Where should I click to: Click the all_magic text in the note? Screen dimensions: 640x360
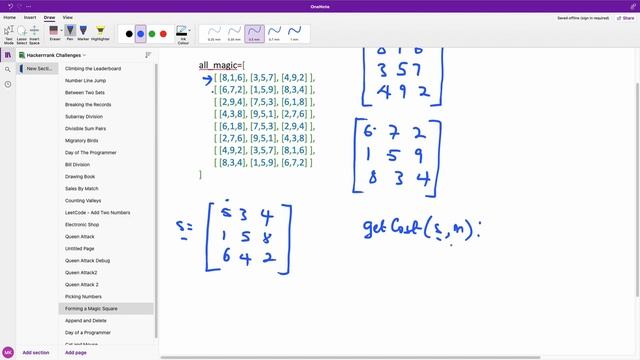pyautogui.click(x=218, y=65)
